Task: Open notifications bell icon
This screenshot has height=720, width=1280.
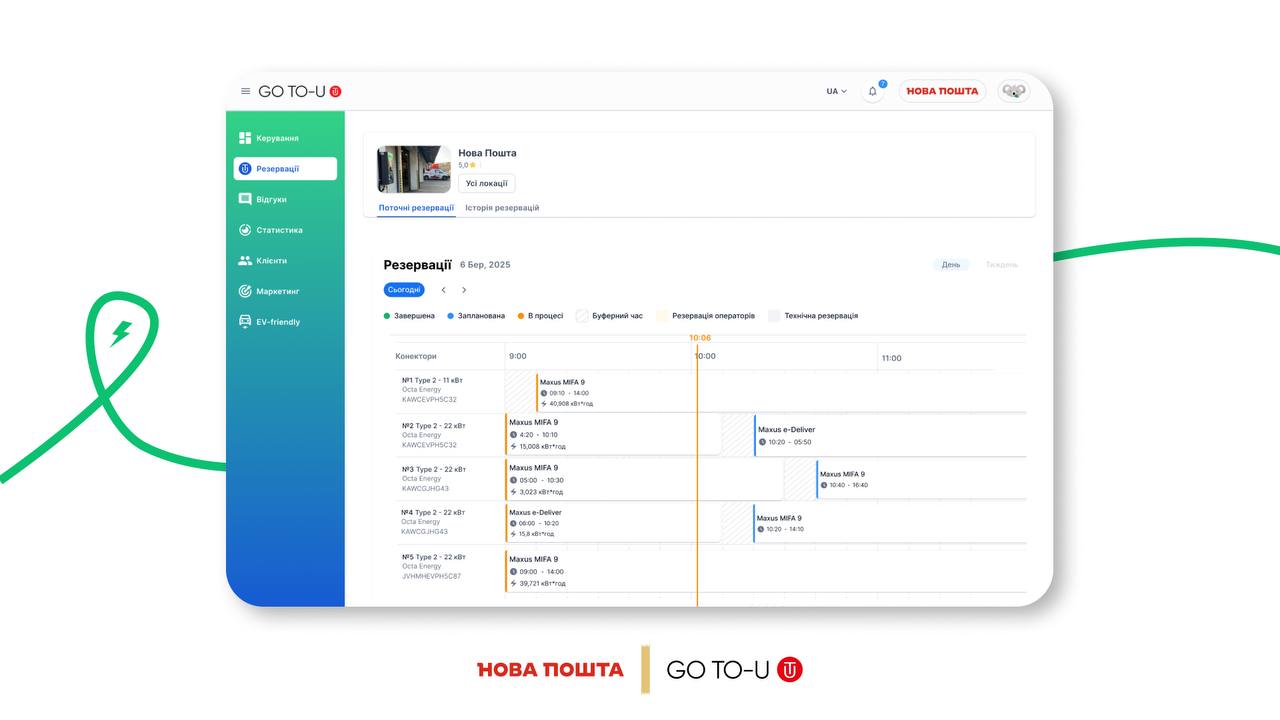Action: (873, 91)
